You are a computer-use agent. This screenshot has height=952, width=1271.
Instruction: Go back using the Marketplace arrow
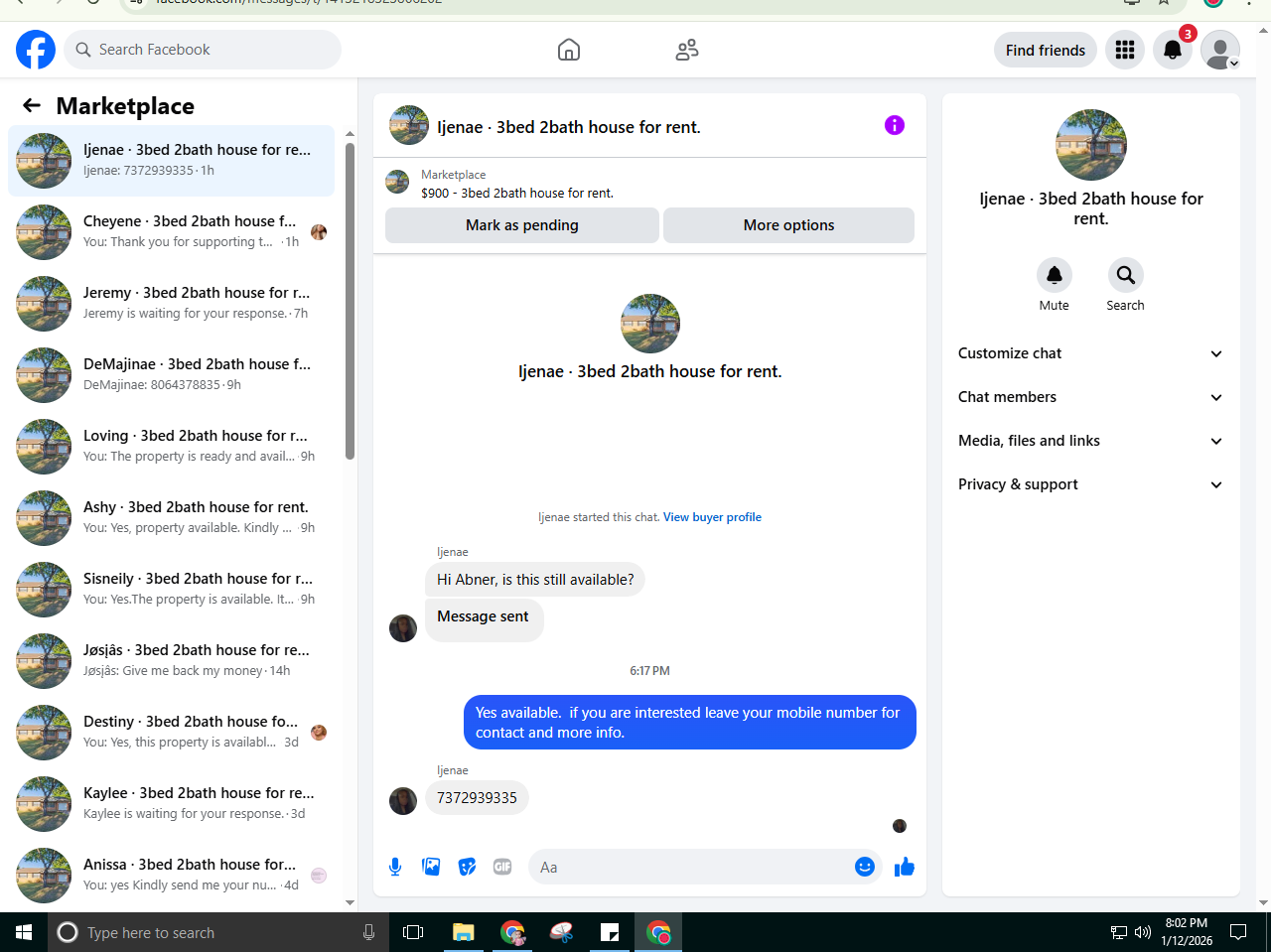[32, 105]
